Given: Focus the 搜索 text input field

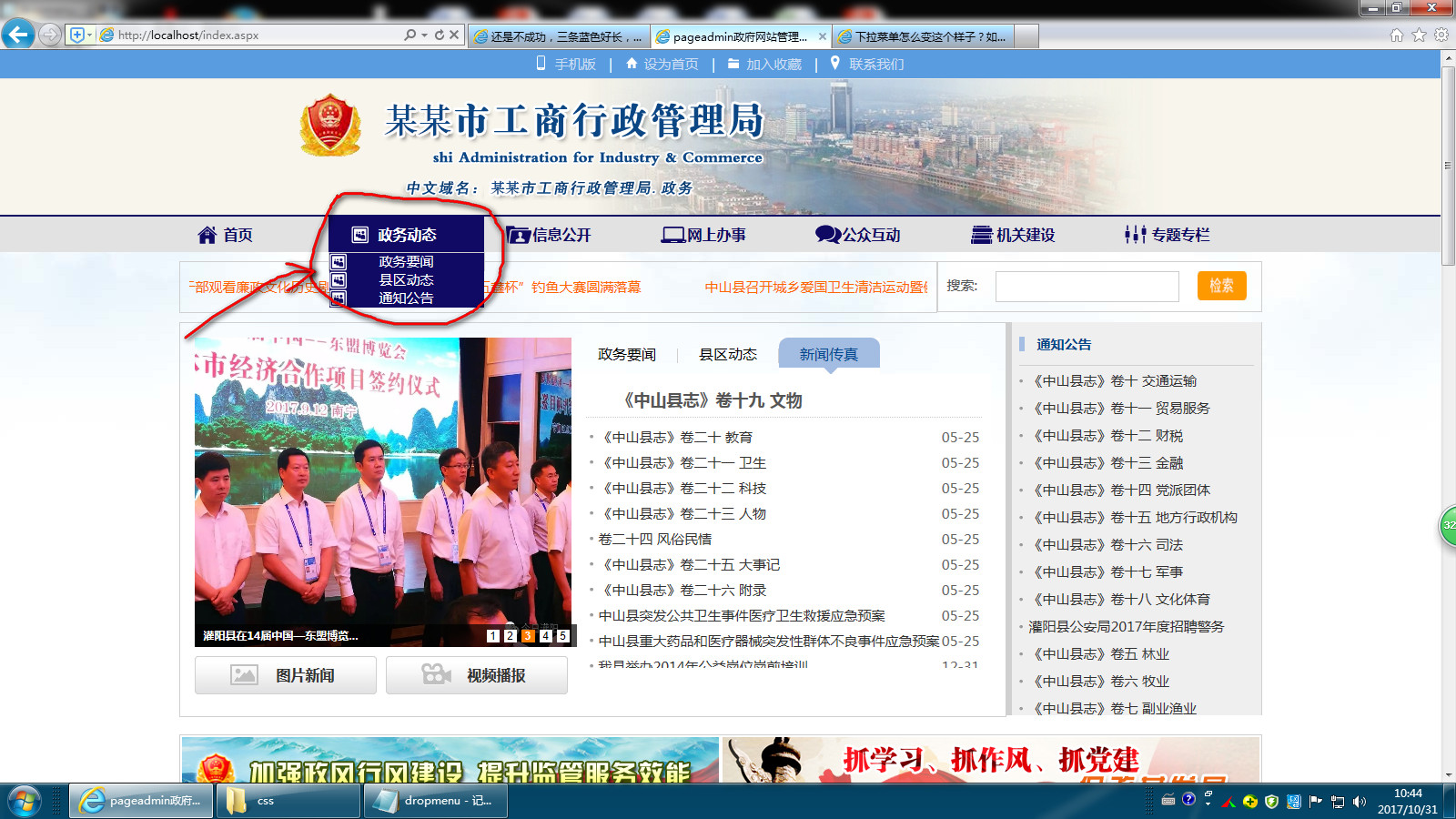Looking at the screenshot, I should [1087, 286].
